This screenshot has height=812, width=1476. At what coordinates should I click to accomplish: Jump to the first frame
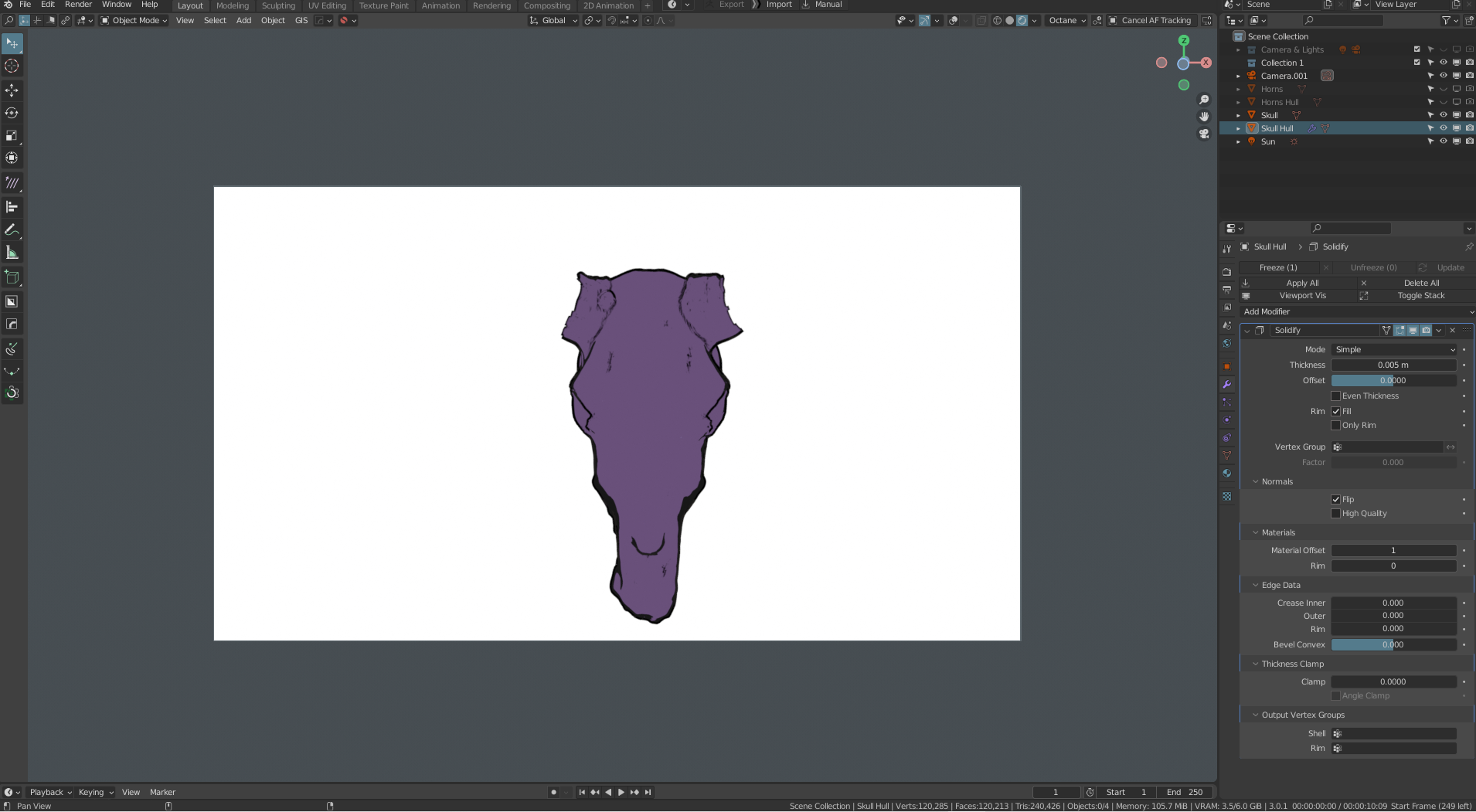click(582, 792)
